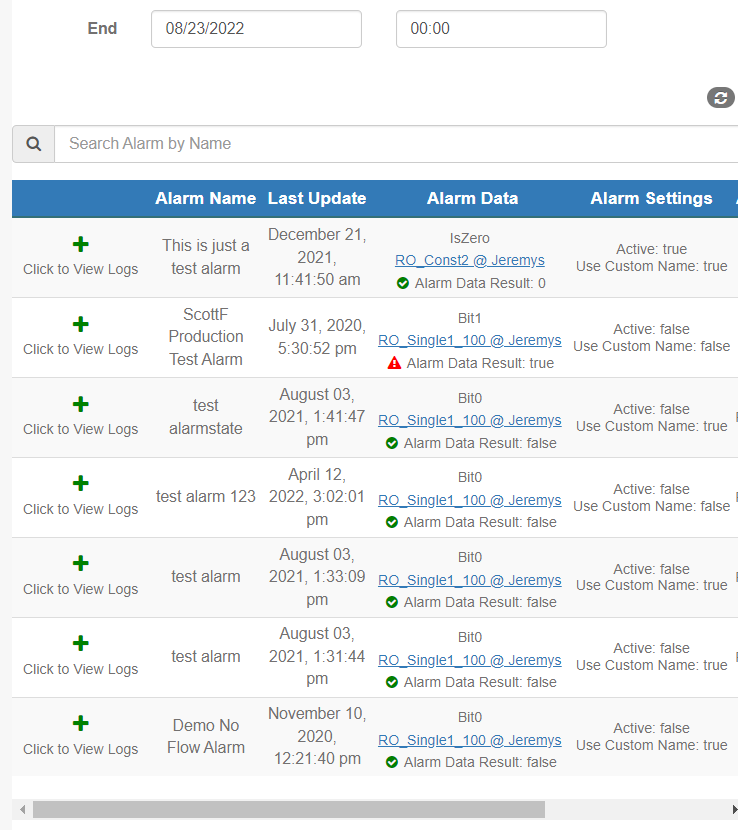The image size is (738, 830).
Task: Click plus icon for test alarm 123
Action: point(80,483)
